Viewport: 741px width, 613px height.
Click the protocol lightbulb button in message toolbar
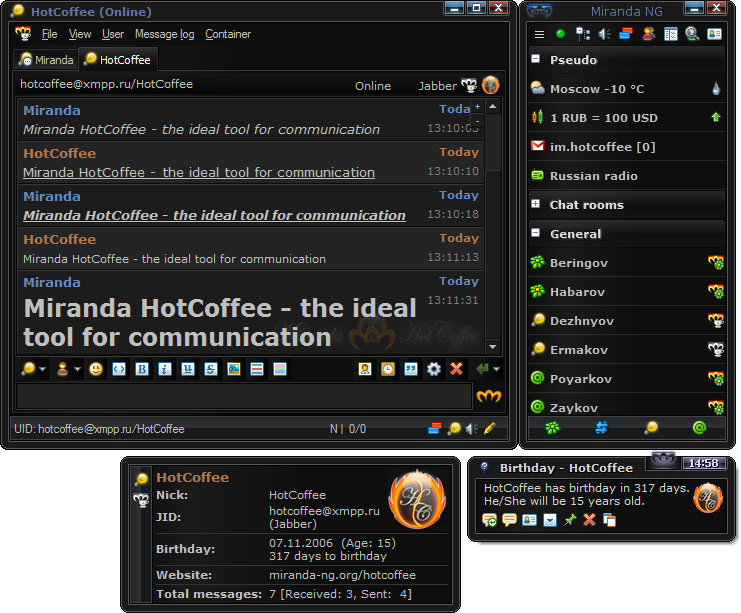(x=28, y=369)
